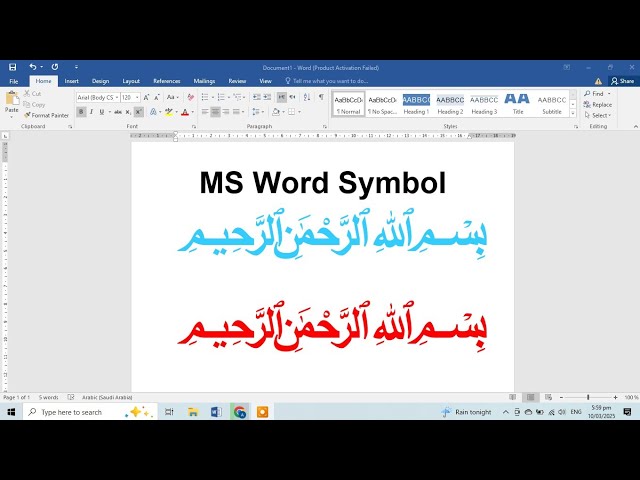
Task: Go to the References tab
Action: 167,81
